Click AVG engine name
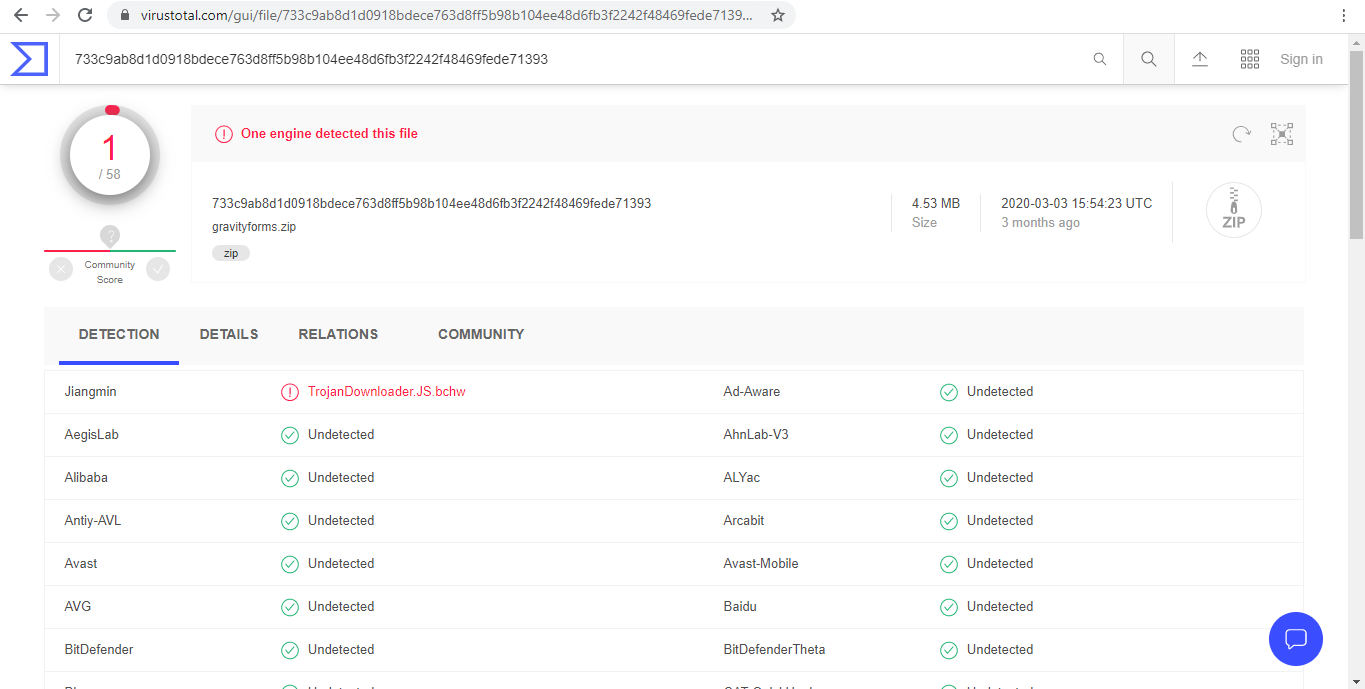The width and height of the screenshot is (1365, 689). pyautogui.click(x=78, y=607)
